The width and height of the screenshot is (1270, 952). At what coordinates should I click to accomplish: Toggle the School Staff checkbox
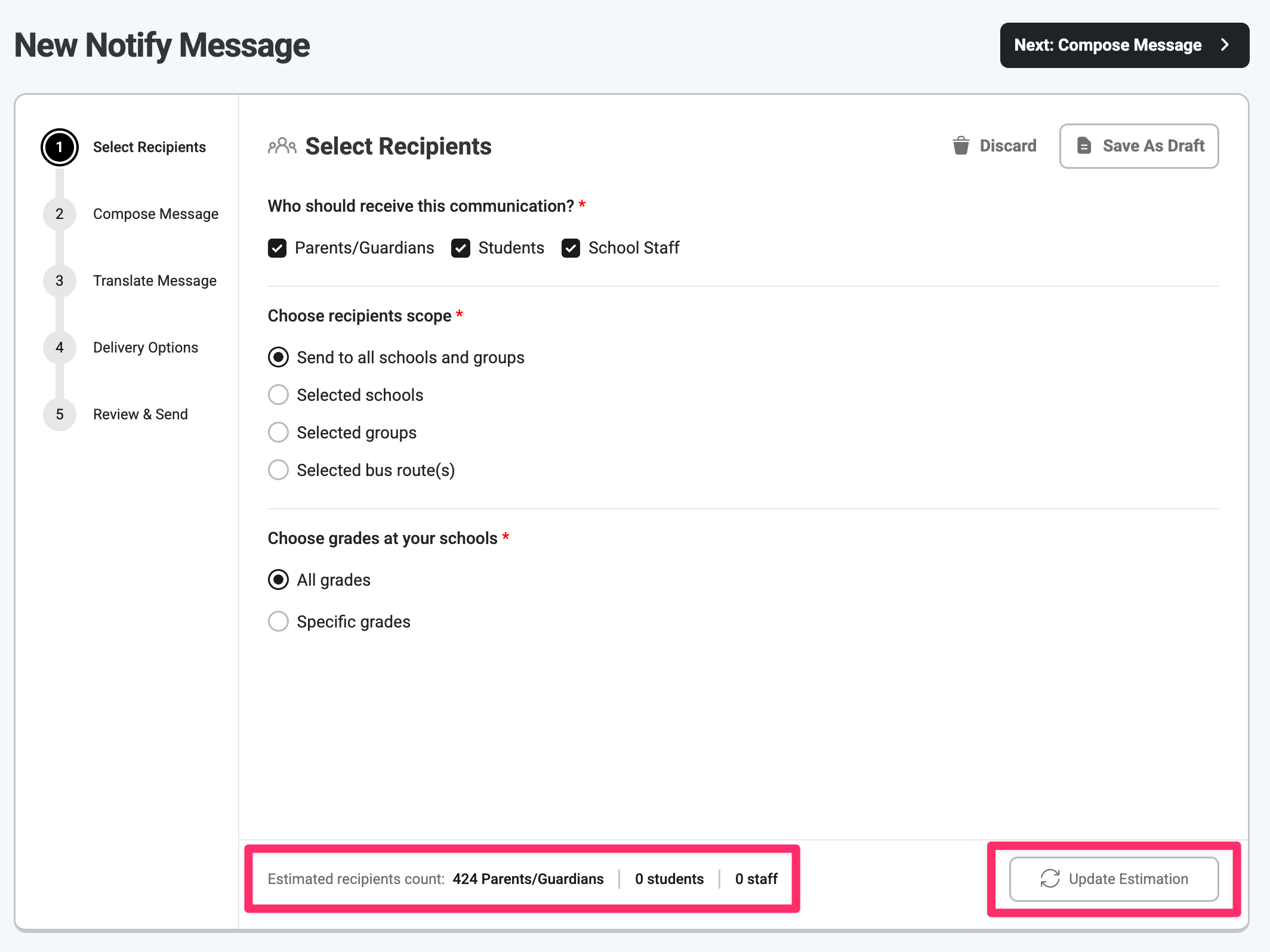pyautogui.click(x=571, y=248)
